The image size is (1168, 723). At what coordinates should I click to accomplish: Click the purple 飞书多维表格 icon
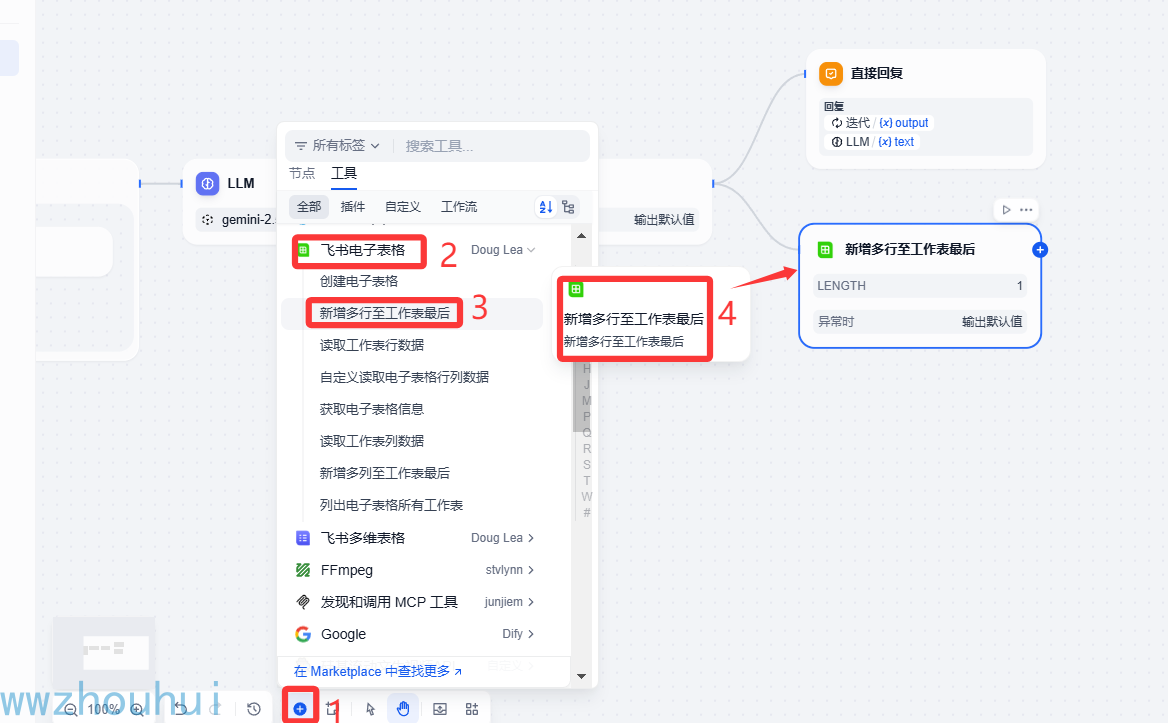(x=303, y=538)
